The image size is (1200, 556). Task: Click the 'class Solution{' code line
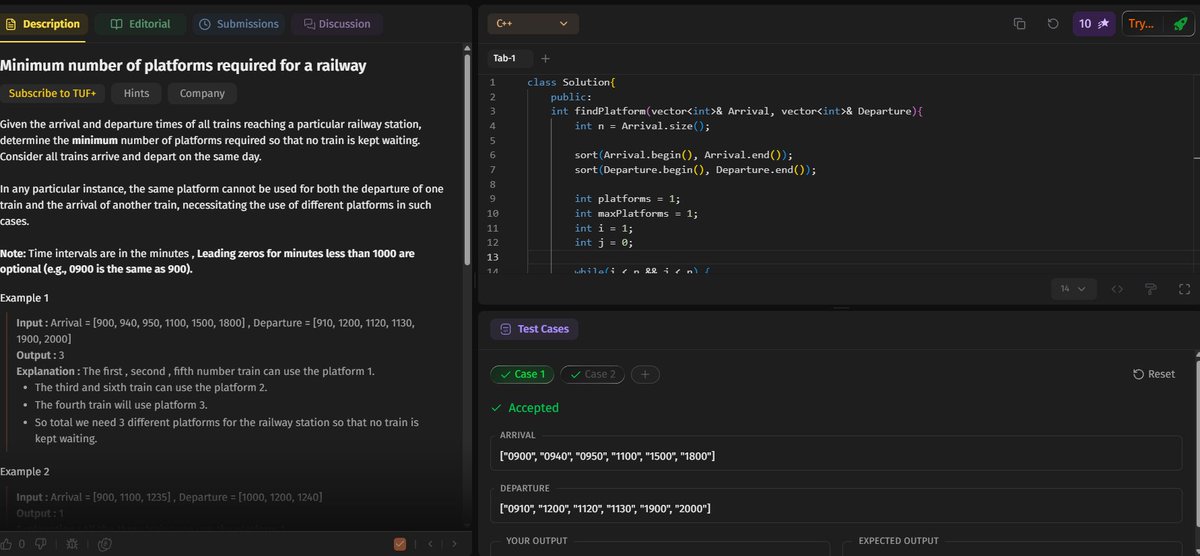[x=572, y=82]
